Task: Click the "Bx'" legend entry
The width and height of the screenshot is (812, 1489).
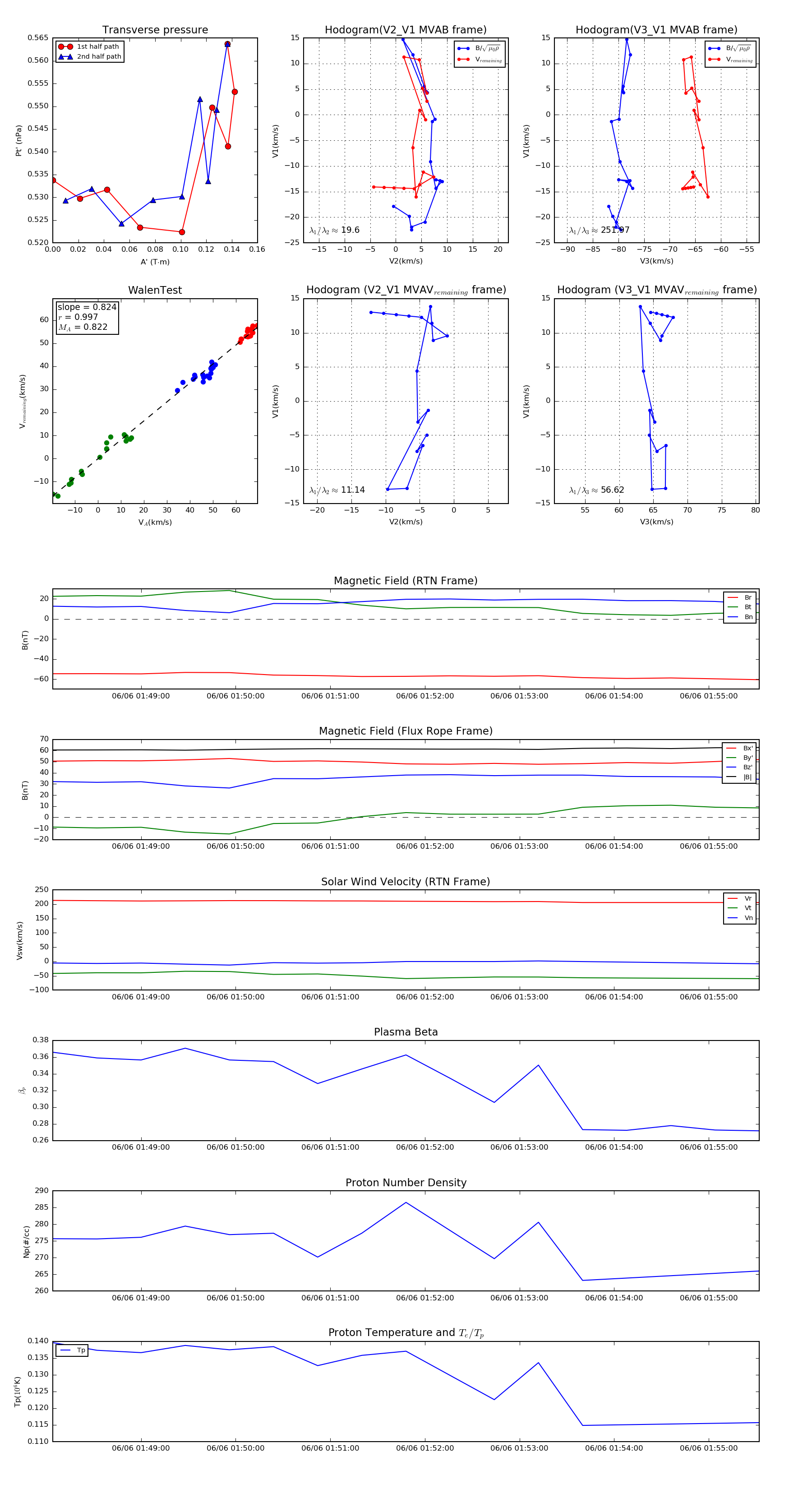Action: (740, 748)
